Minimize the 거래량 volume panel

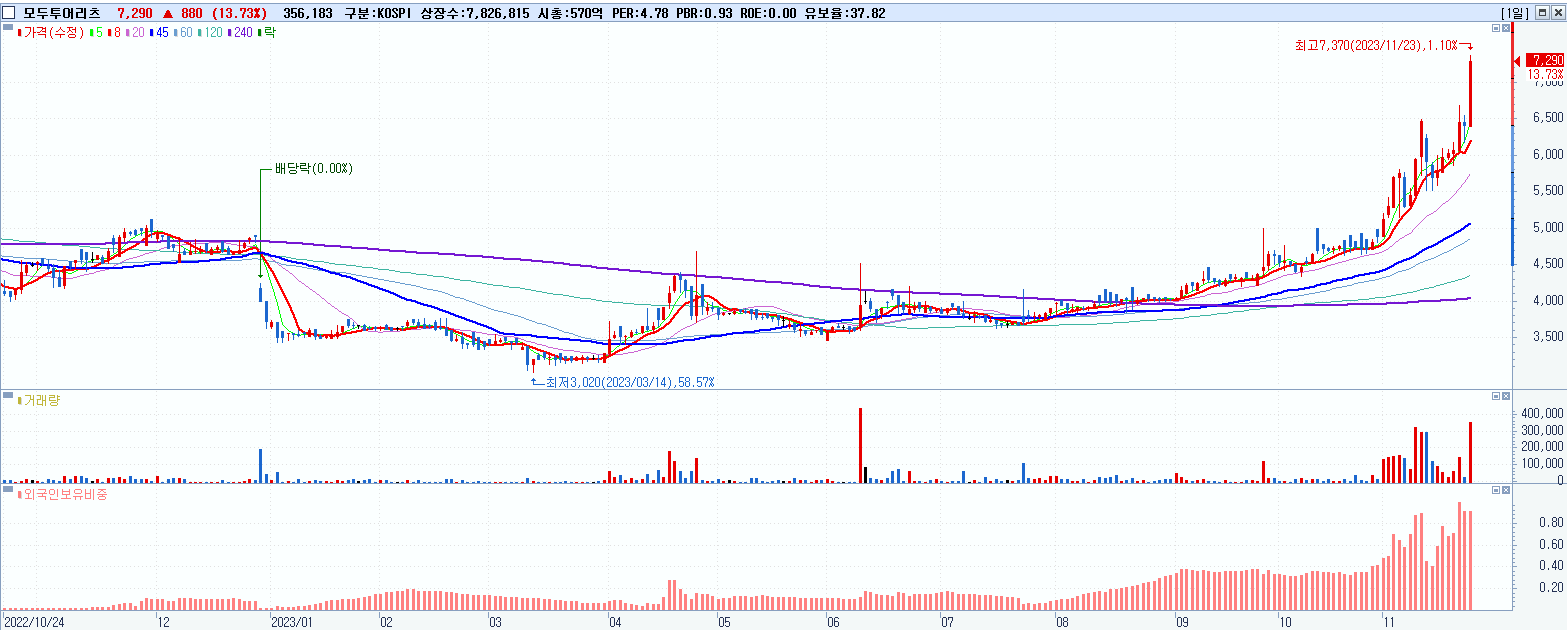(1496, 397)
